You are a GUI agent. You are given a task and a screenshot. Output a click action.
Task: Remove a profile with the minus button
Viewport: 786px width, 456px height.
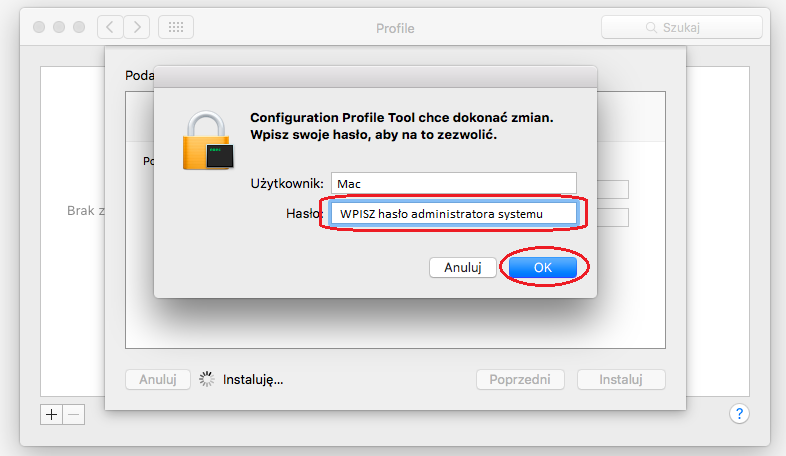(74, 413)
